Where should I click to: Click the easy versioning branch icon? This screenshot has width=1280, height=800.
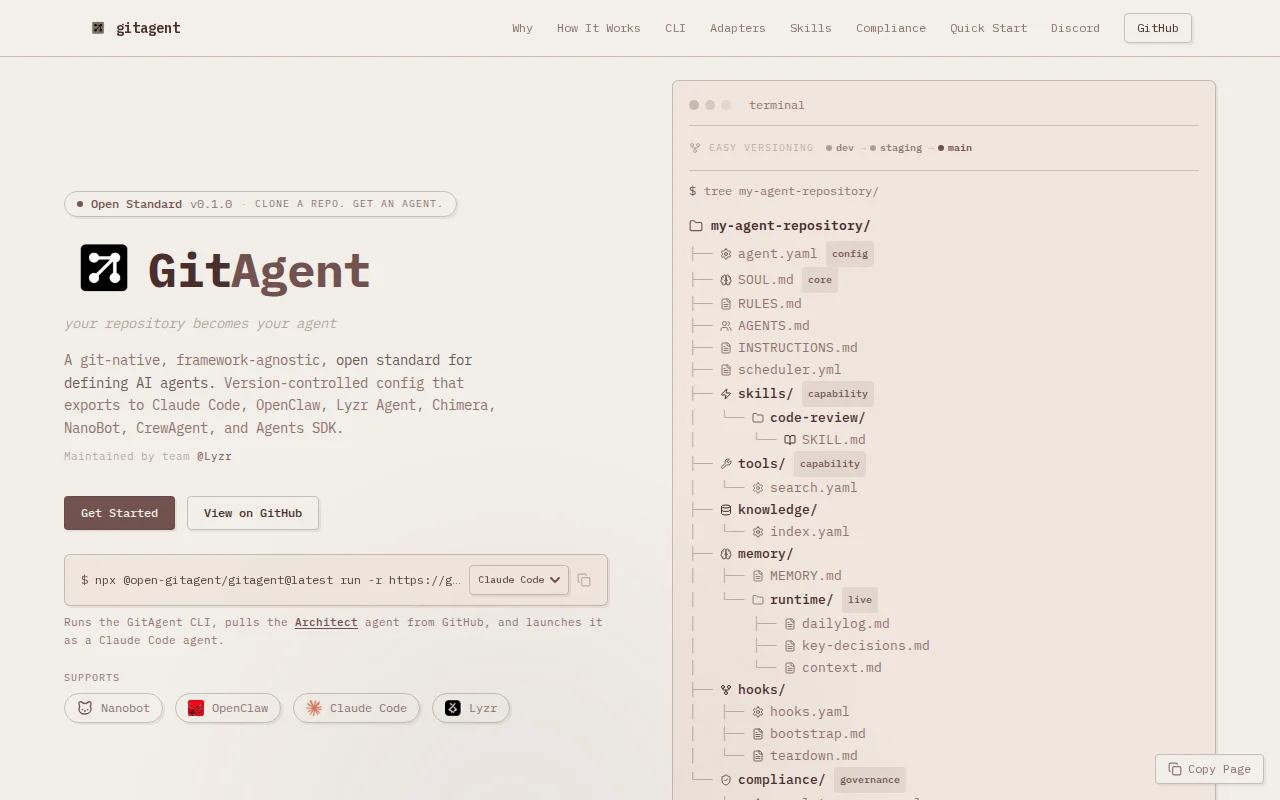point(695,148)
